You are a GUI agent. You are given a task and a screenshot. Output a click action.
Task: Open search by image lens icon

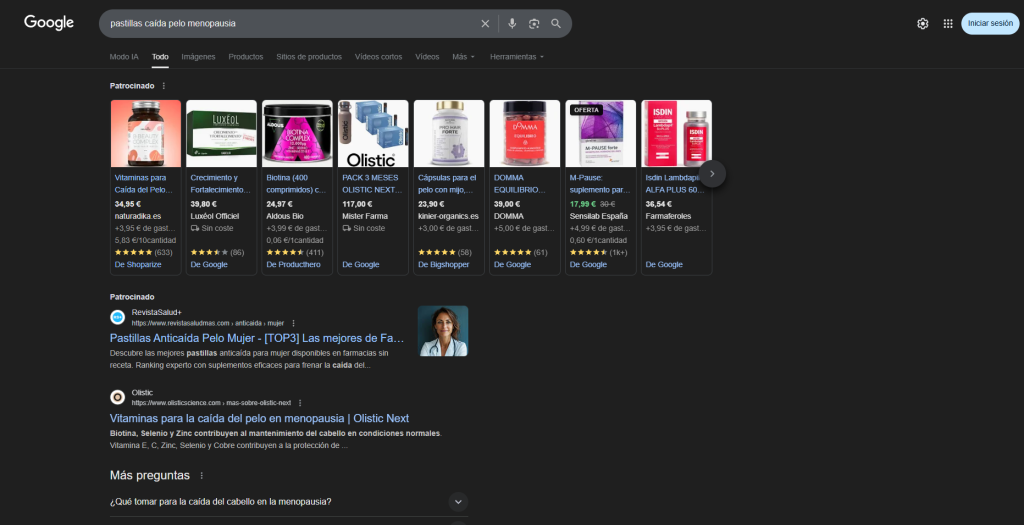[534, 23]
